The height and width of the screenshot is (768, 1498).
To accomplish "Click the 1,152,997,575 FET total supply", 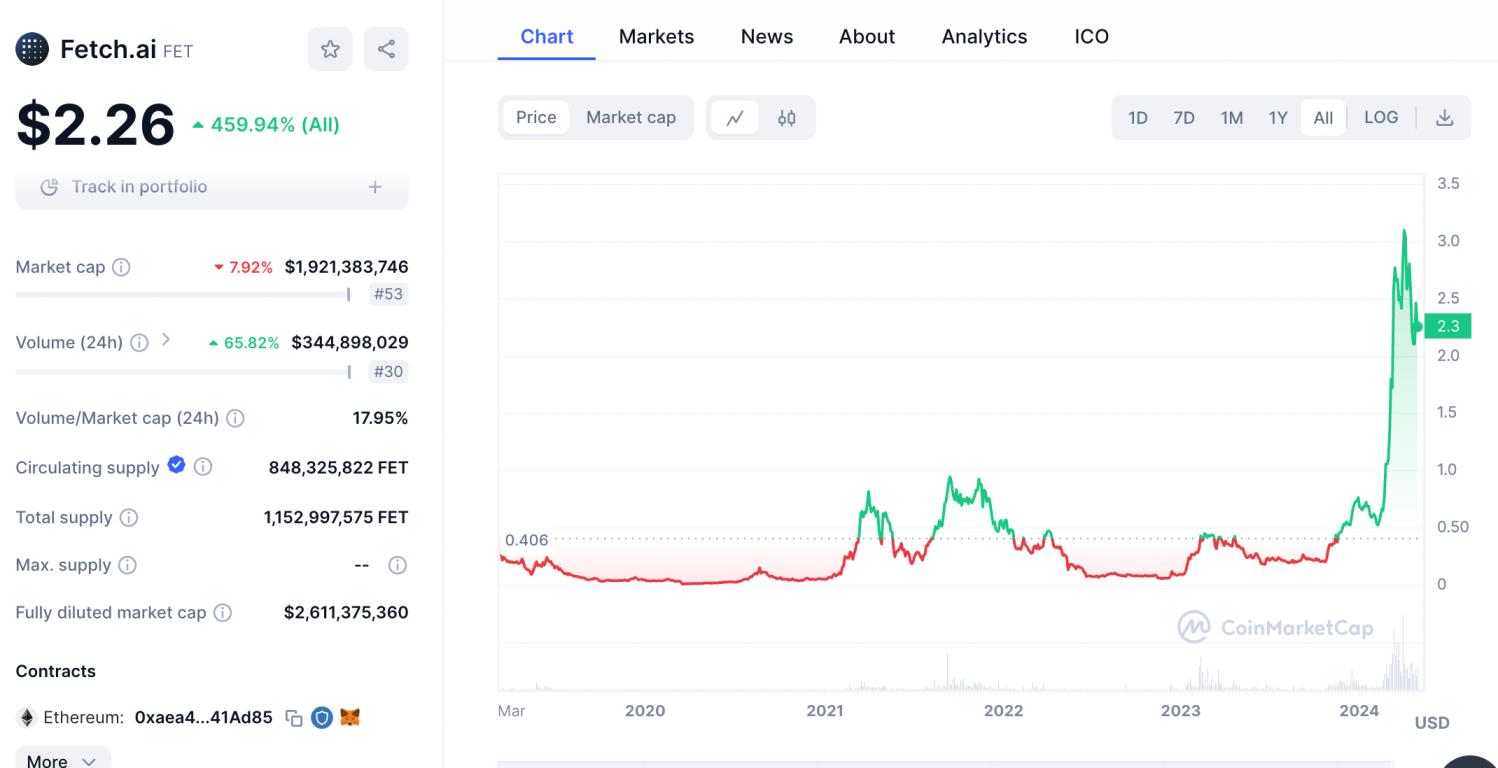I will [336, 517].
